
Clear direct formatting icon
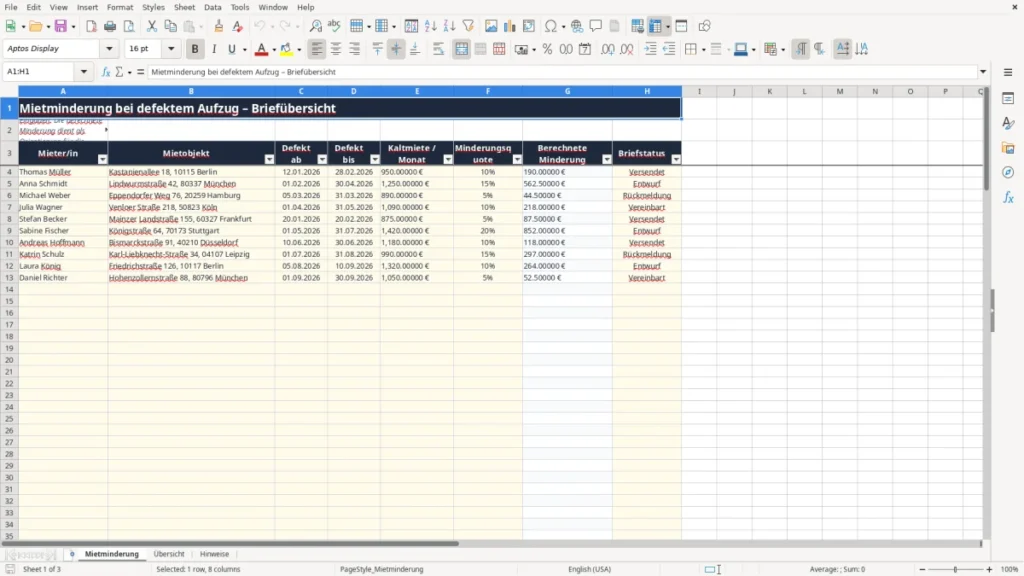pos(238,26)
